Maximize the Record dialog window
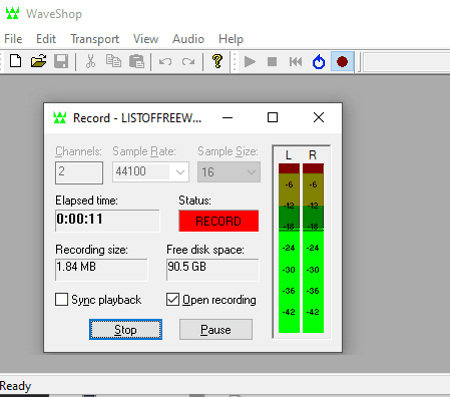Image resolution: width=450 pixels, height=397 pixels. tap(273, 118)
